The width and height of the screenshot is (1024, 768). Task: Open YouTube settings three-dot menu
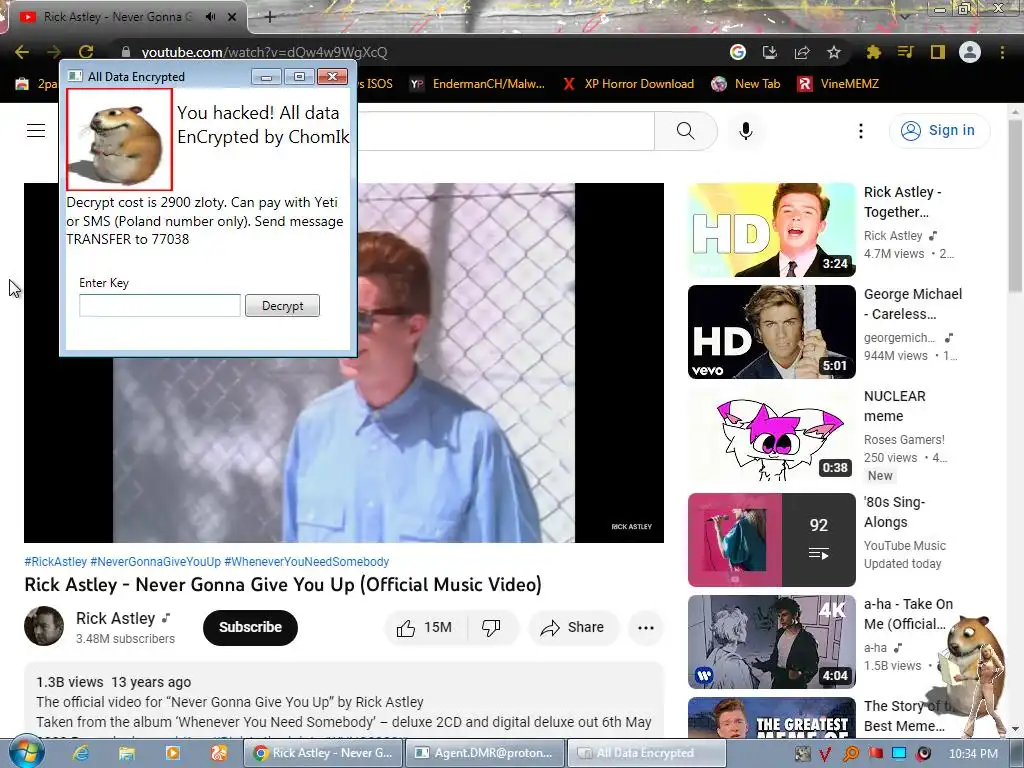[x=861, y=131]
